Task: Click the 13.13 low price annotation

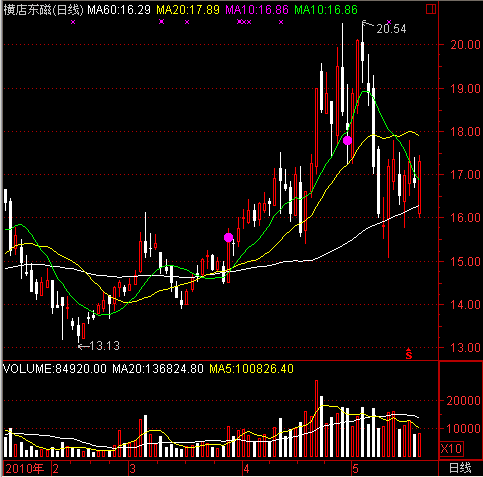Action: [x=104, y=346]
